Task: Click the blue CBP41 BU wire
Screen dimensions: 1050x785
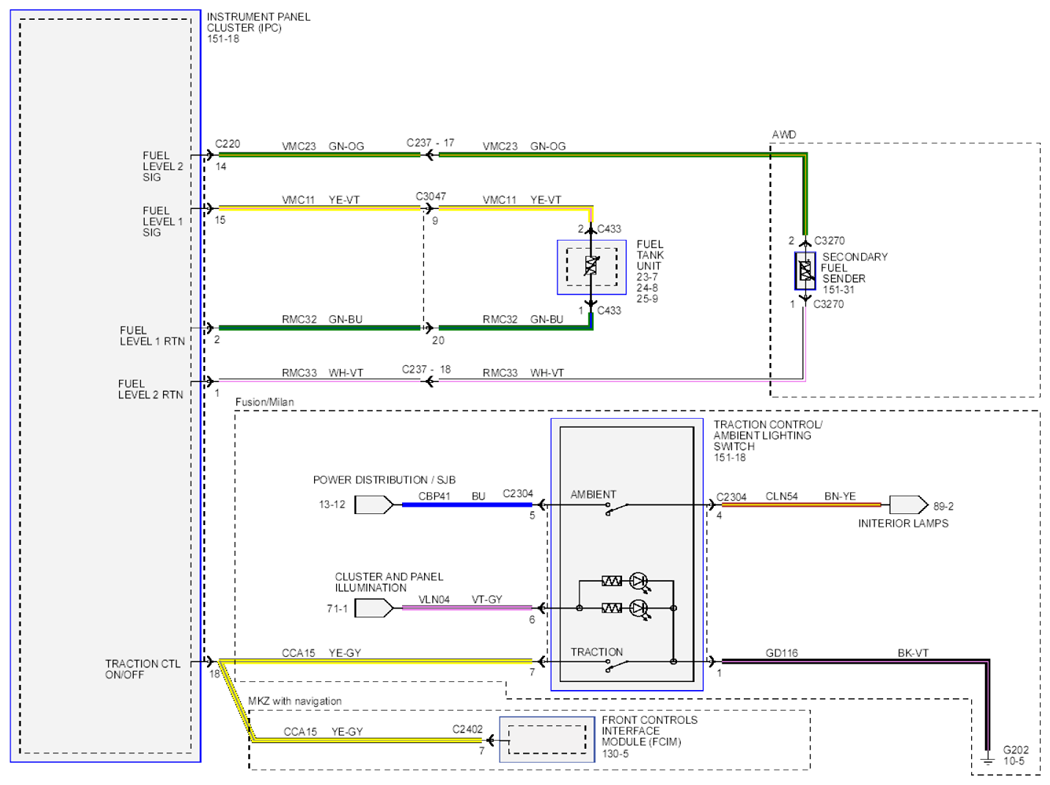Action: (x=467, y=504)
